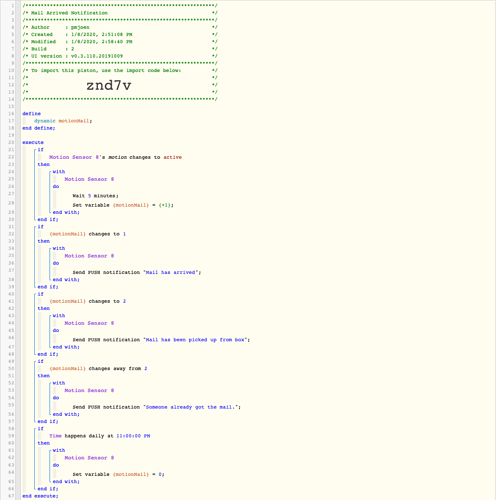Click the "if" keyword on line 58
This screenshot has height=500, width=498.
[40, 429]
